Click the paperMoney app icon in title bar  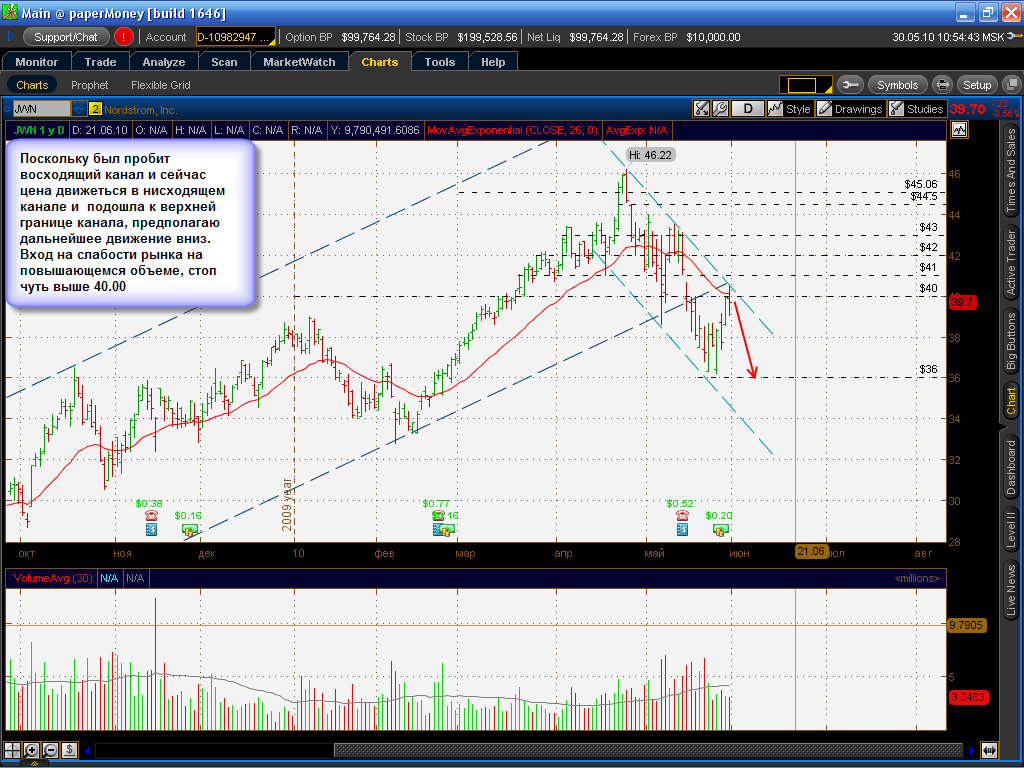[x=10, y=12]
